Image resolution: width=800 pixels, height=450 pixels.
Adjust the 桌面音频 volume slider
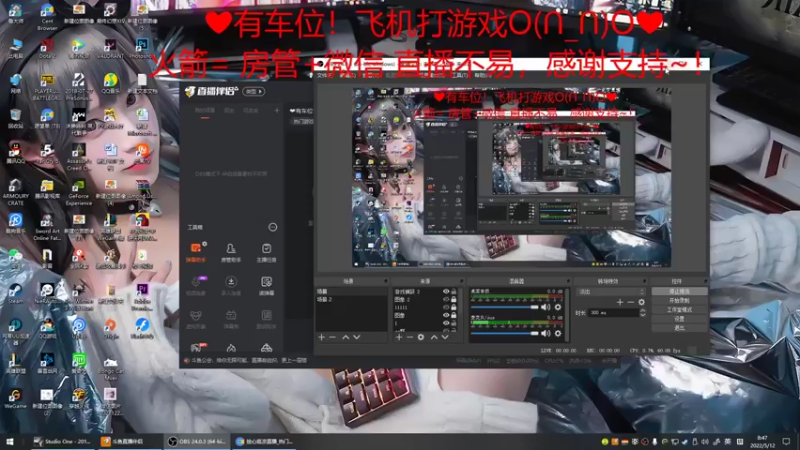[x=505, y=307]
